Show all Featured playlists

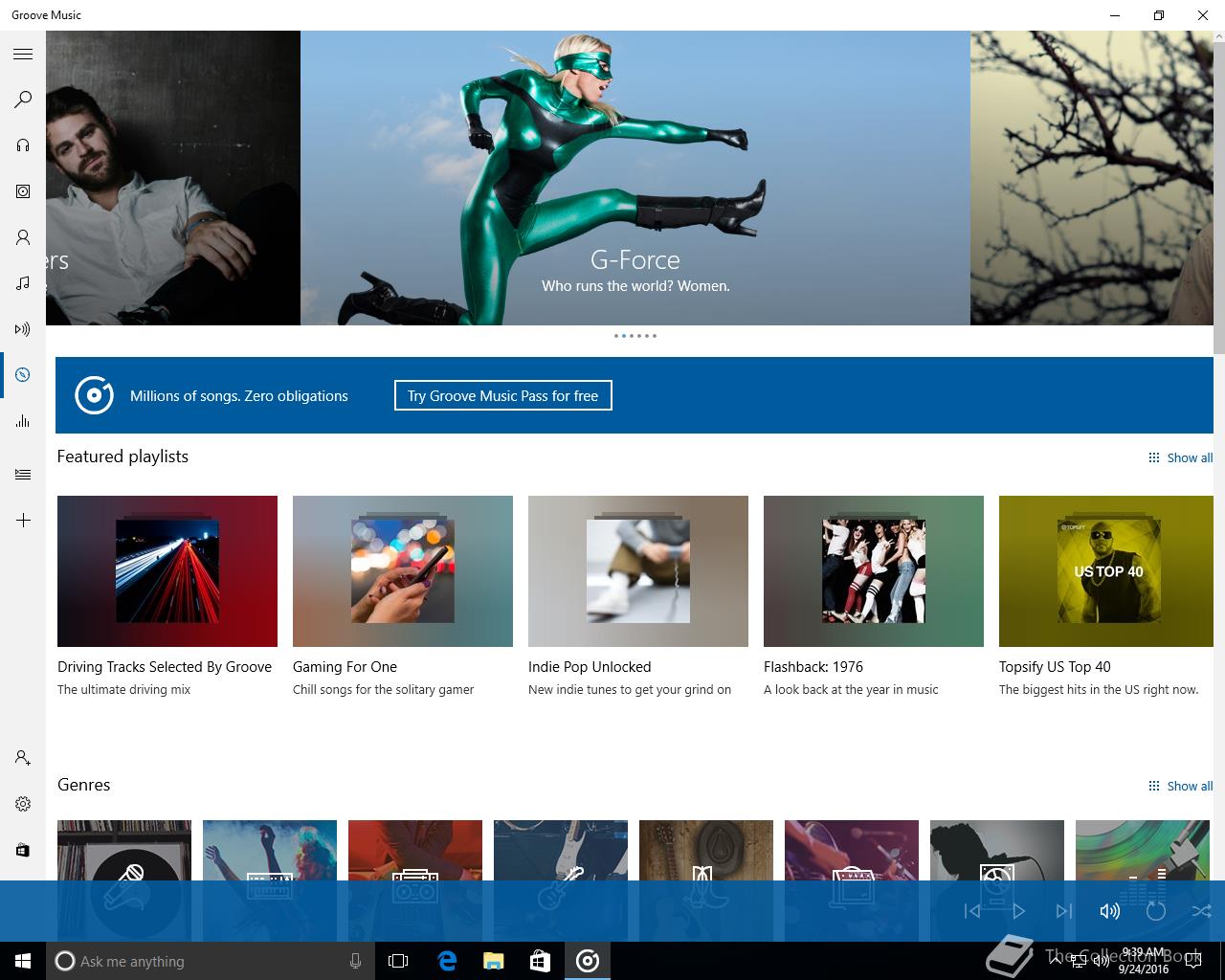click(1180, 457)
